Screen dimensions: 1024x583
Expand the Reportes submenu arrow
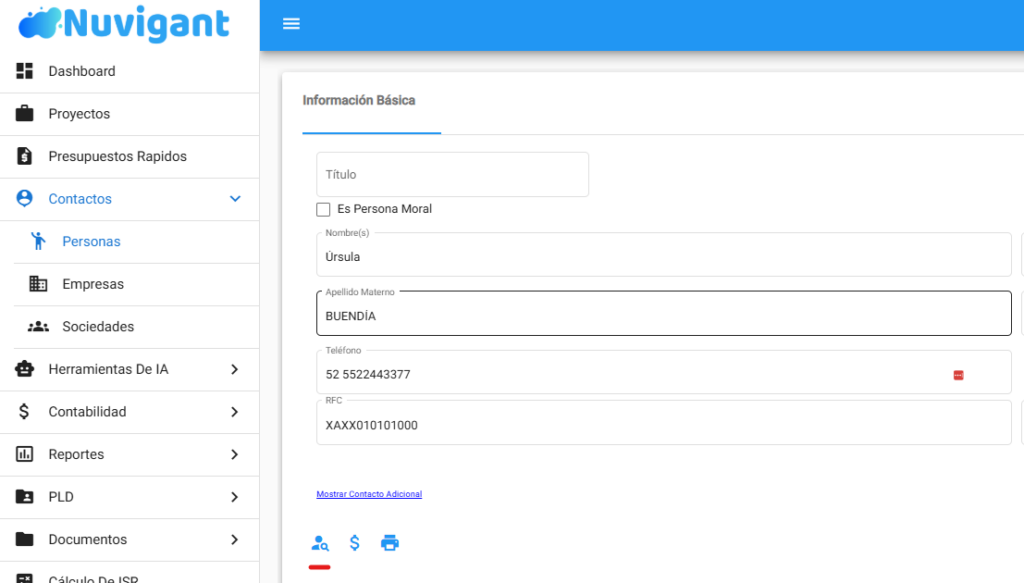coord(234,454)
